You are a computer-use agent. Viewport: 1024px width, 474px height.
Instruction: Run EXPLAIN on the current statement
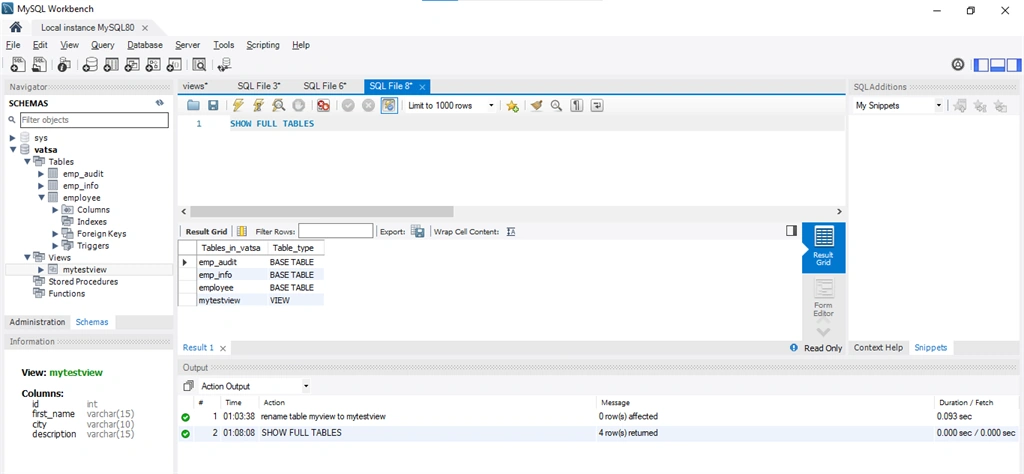coord(278,105)
